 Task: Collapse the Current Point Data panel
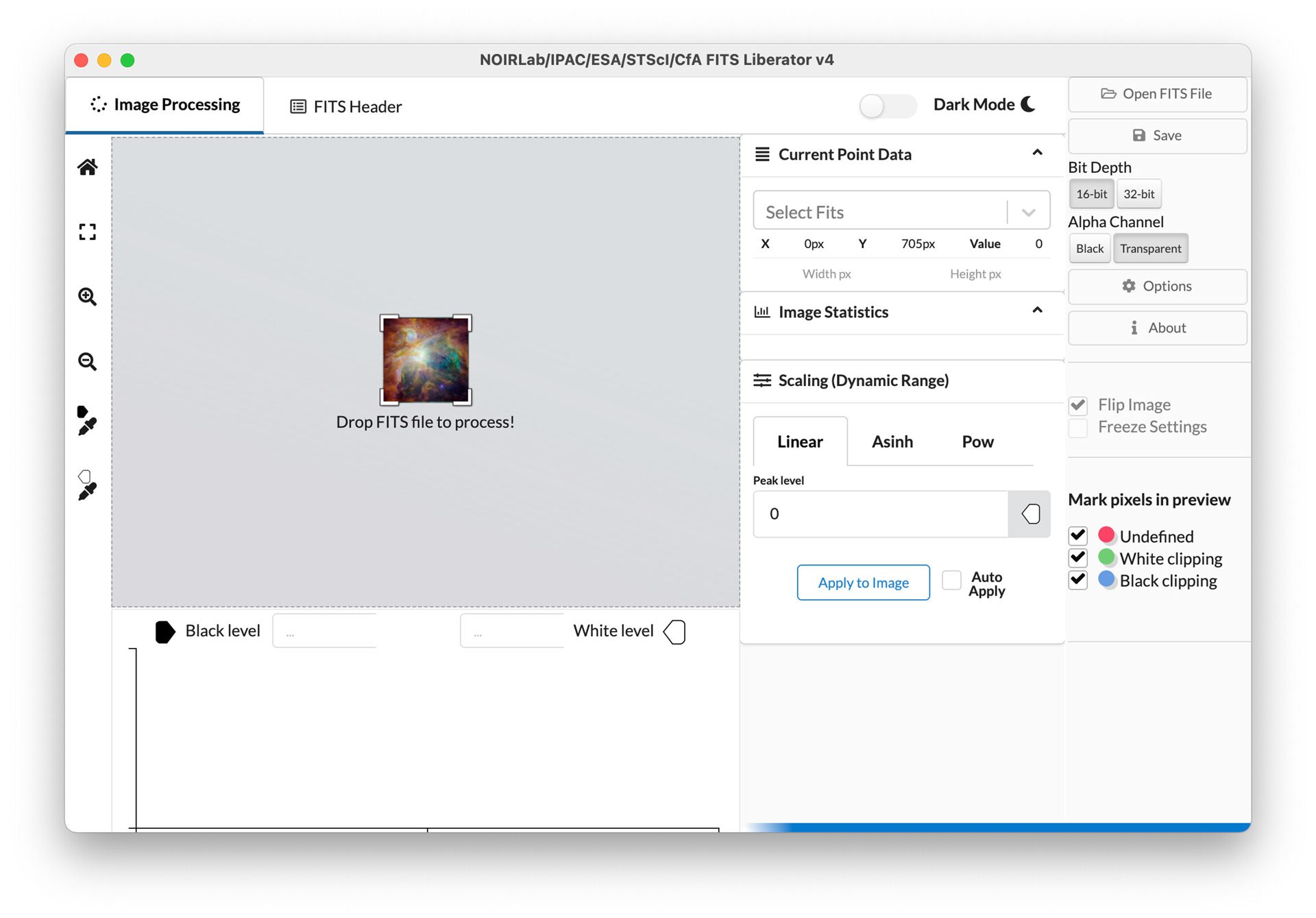coord(1037,153)
